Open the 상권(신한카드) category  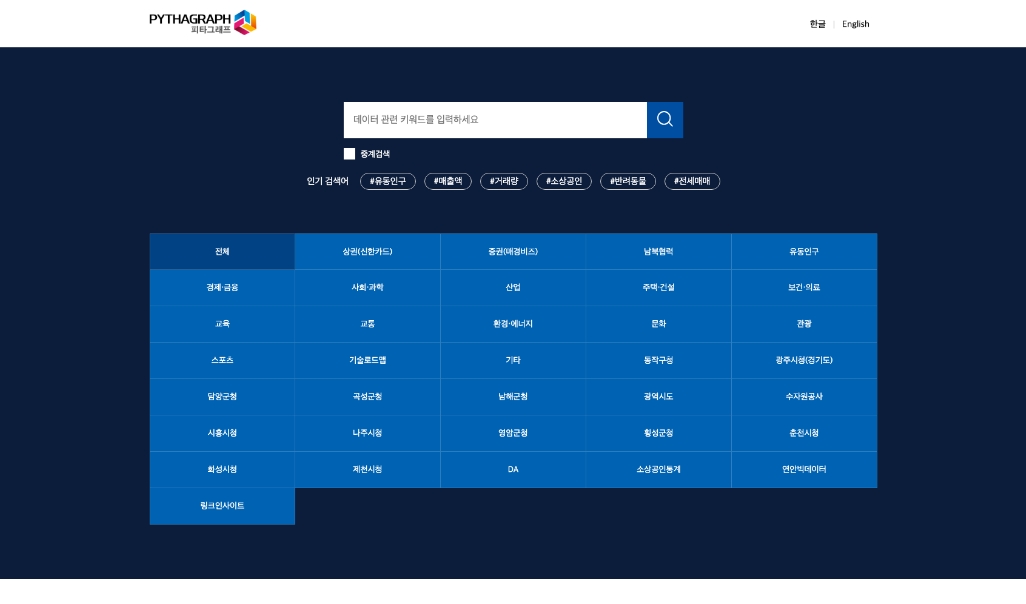coord(367,251)
